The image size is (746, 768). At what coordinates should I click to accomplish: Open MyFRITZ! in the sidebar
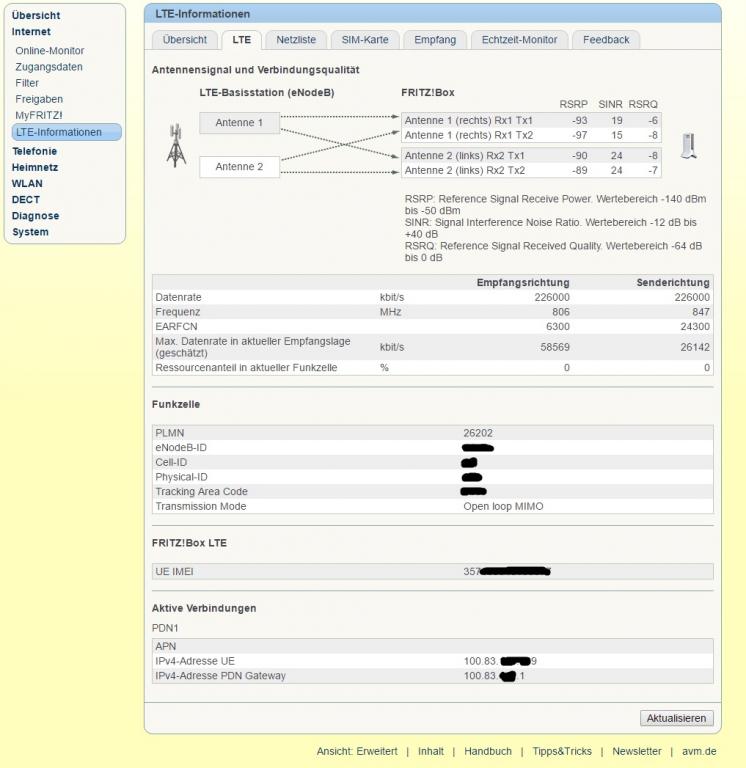point(39,115)
